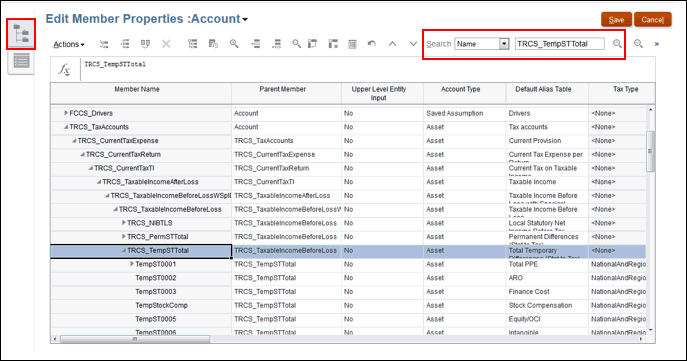
Task: Collapse the TRCS_CurrentTaxExpense node
Action: [x=74, y=141]
